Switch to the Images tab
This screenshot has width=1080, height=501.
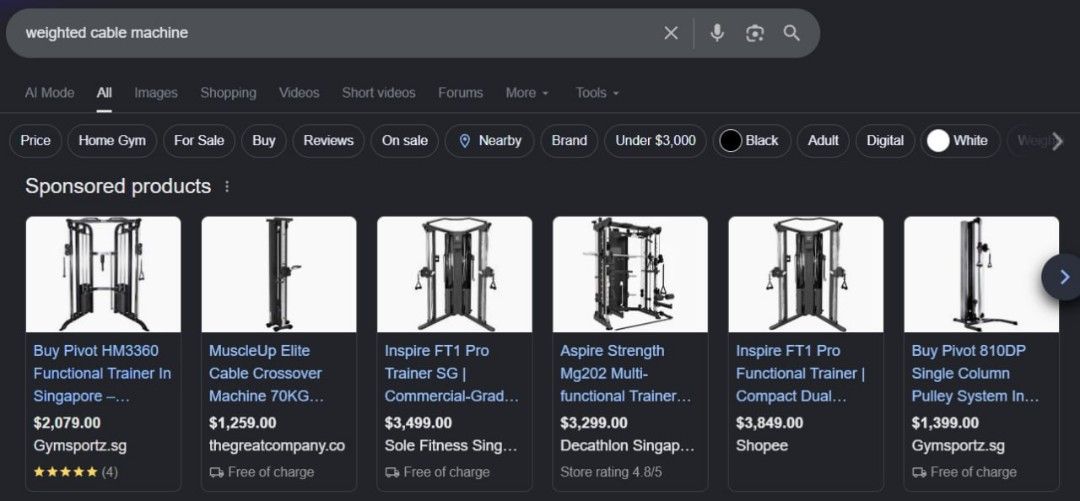tap(156, 93)
